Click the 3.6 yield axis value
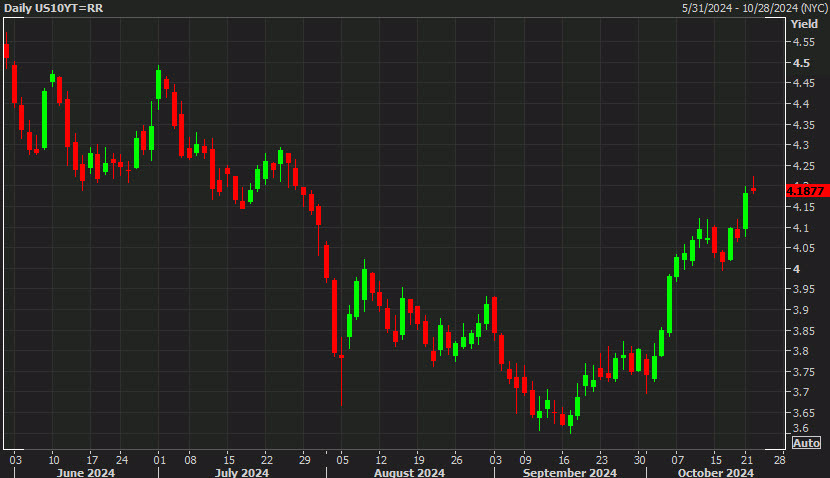Image resolution: width=830 pixels, height=478 pixels. (x=799, y=428)
